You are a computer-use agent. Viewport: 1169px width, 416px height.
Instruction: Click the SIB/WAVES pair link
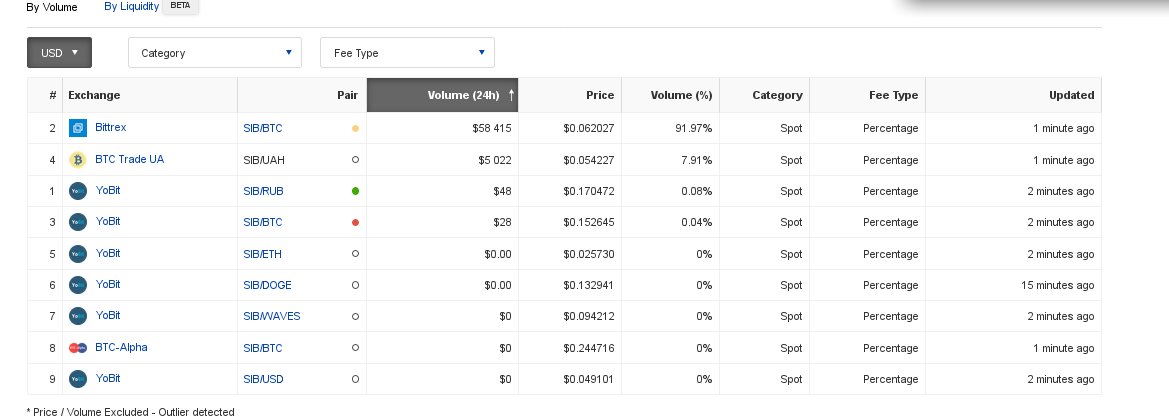point(271,316)
